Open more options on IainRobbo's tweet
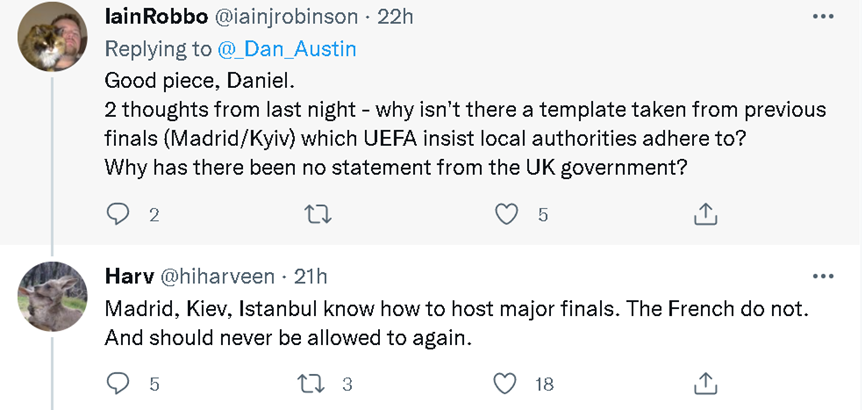The image size is (865, 410). click(x=823, y=17)
